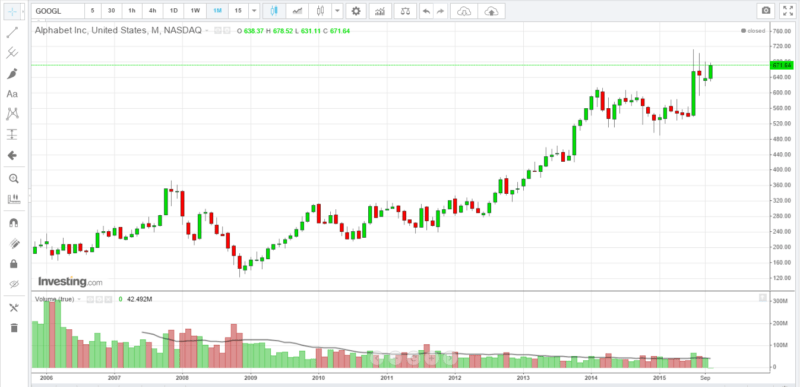Undo the last chart action
The image size is (800, 387).
click(427, 11)
